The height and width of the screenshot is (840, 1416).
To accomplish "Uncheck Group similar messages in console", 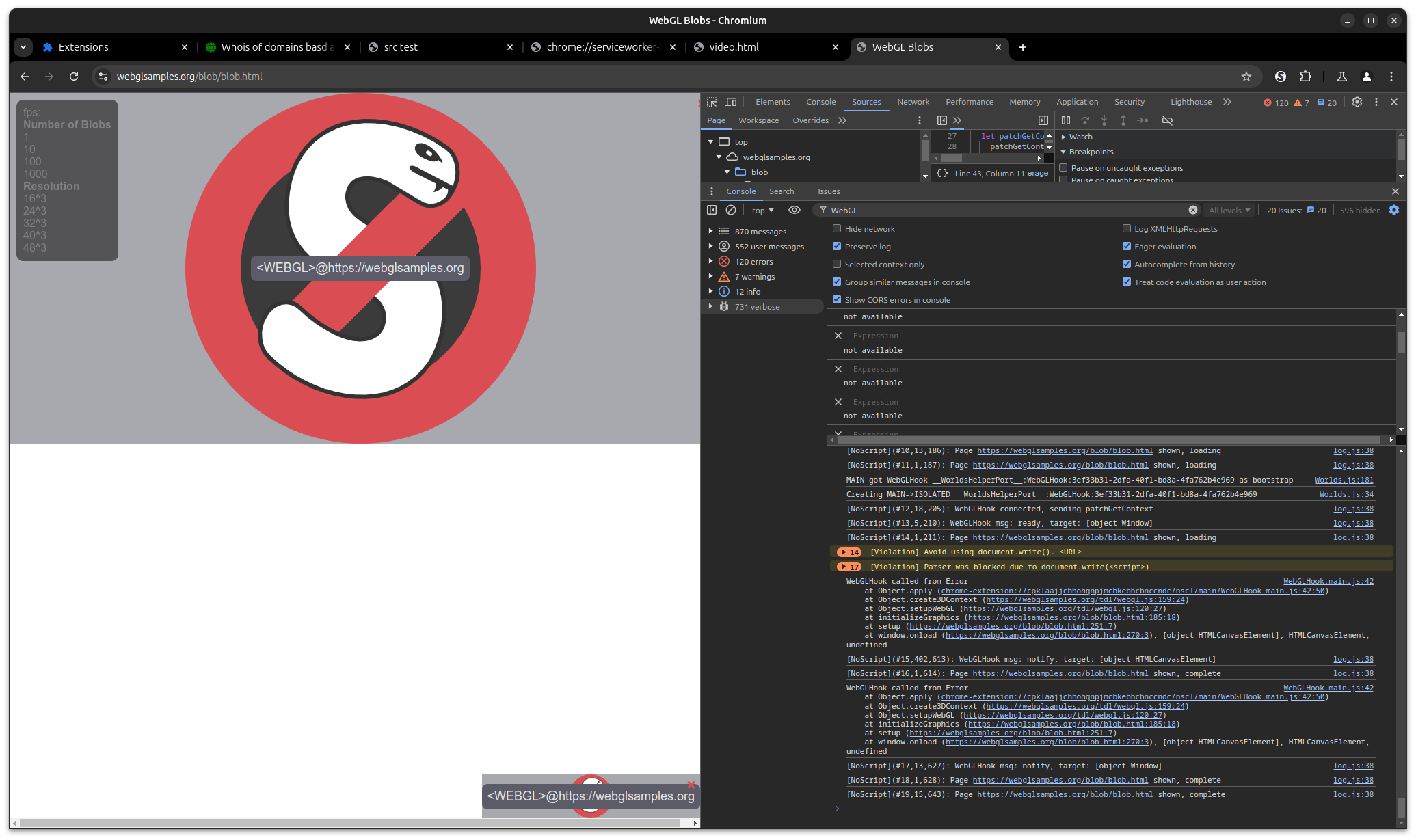I will [x=837, y=282].
